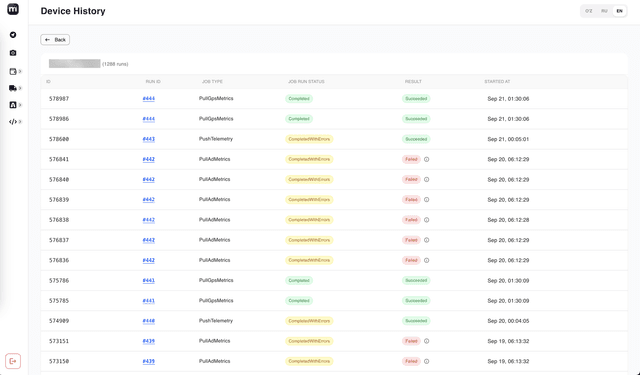Click the blurred device name field
This screenshot has height=375, width=640.
pos(75,64)
